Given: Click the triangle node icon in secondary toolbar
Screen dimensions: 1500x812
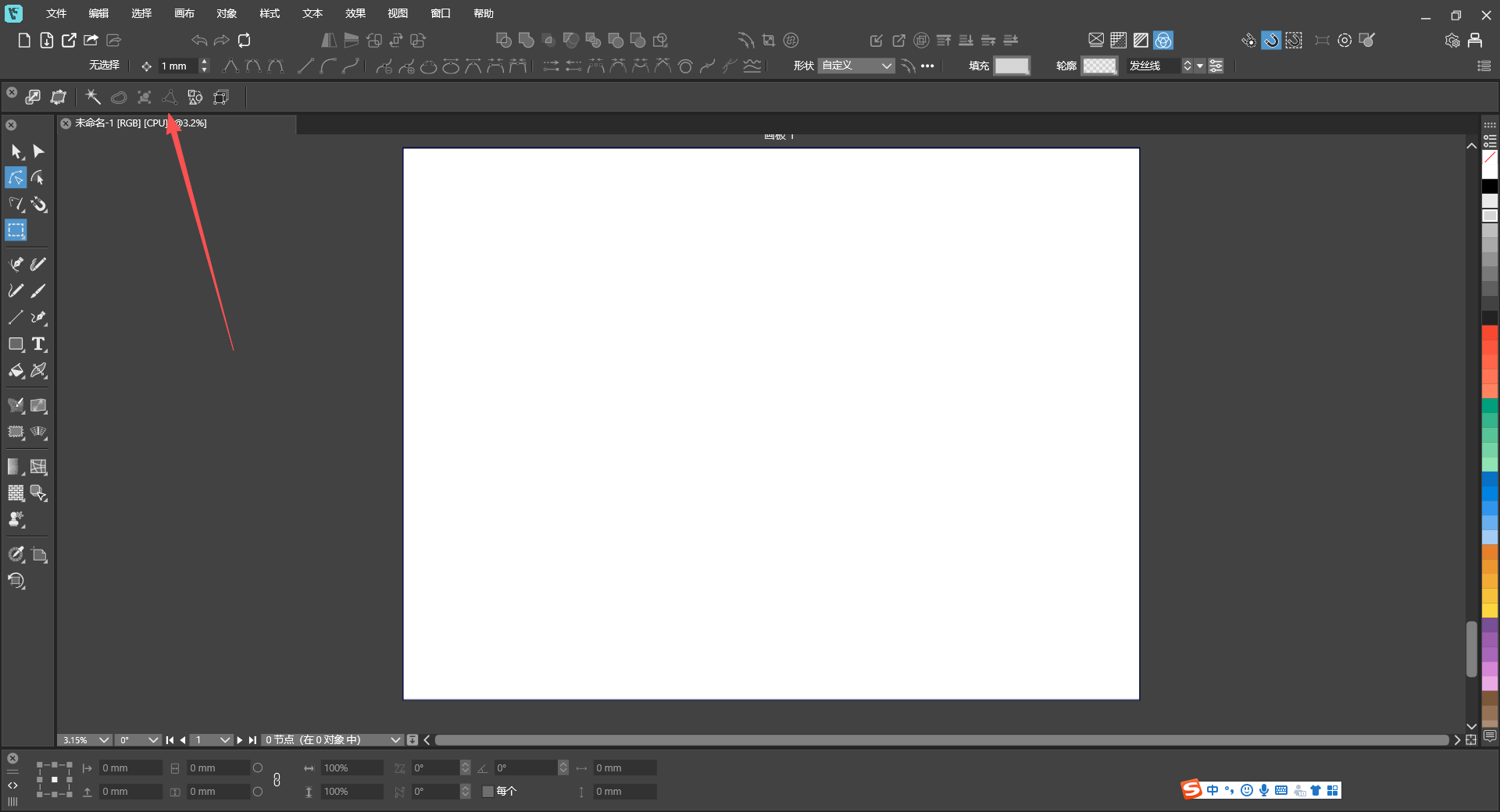Looking at the screenshot, I should pyautogui.click(x=170, y=97).
